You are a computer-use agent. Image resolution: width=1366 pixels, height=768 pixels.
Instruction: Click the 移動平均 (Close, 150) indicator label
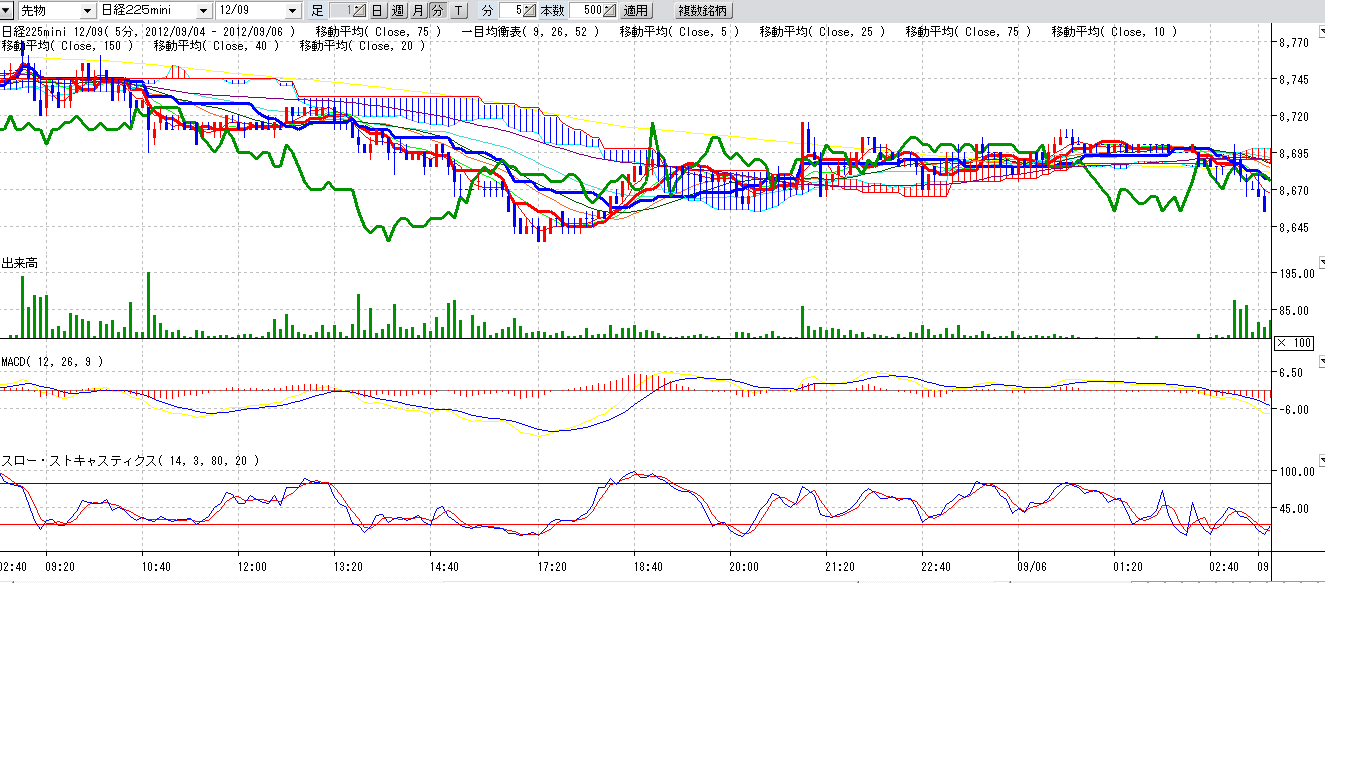pos(67,46)
